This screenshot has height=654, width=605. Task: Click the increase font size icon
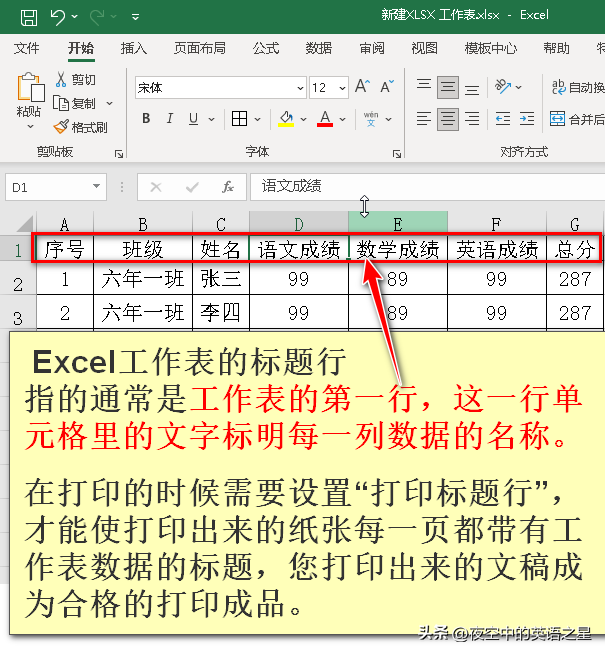click(x=362, y=87)
